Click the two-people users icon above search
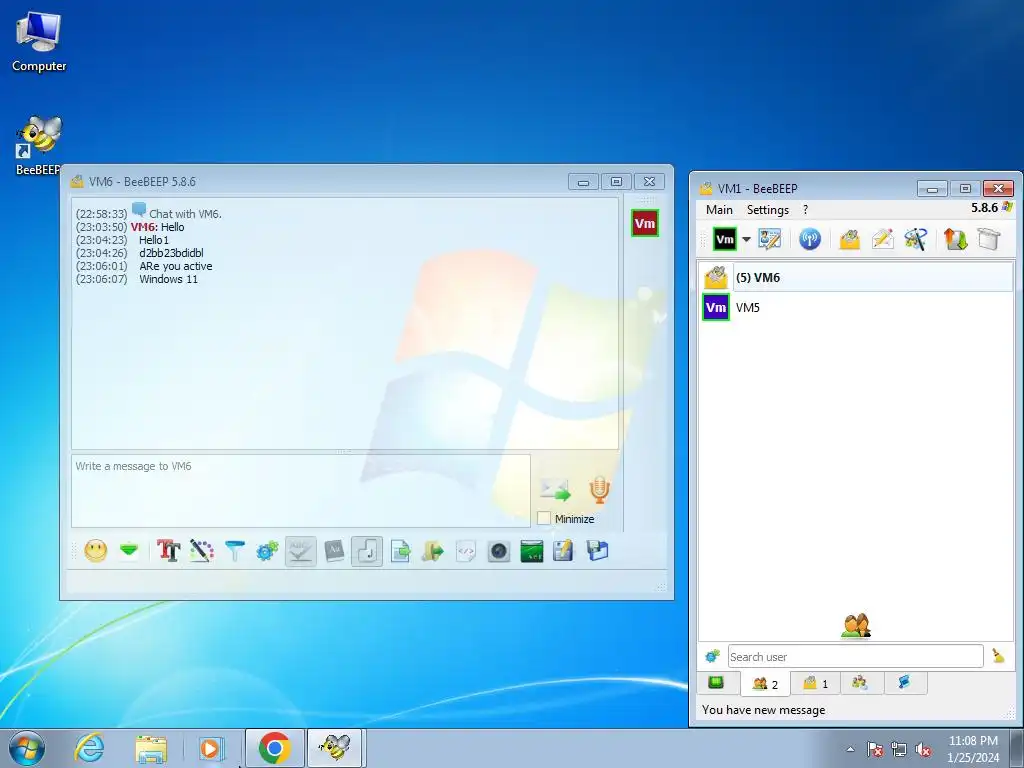The width and height of the screenshot is (1024, 768). click(856, 626)
